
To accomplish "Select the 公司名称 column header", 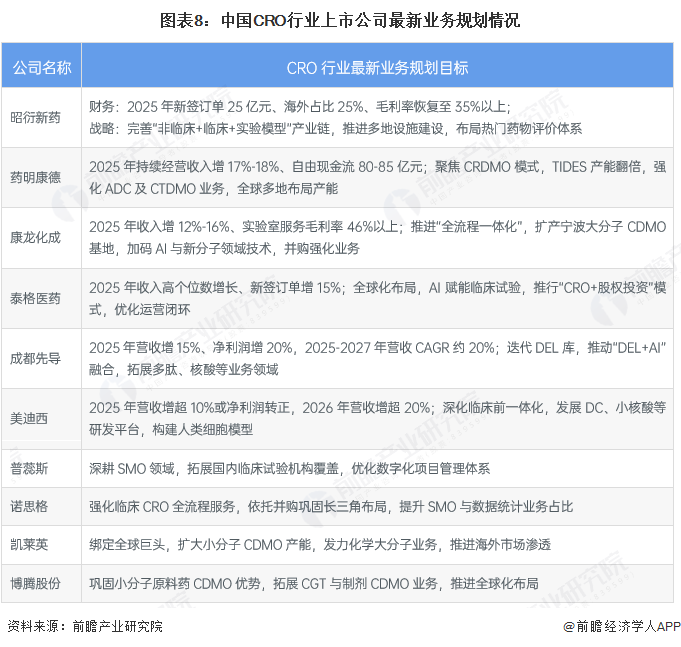I will pyautogui.click(x=41, y=68).
